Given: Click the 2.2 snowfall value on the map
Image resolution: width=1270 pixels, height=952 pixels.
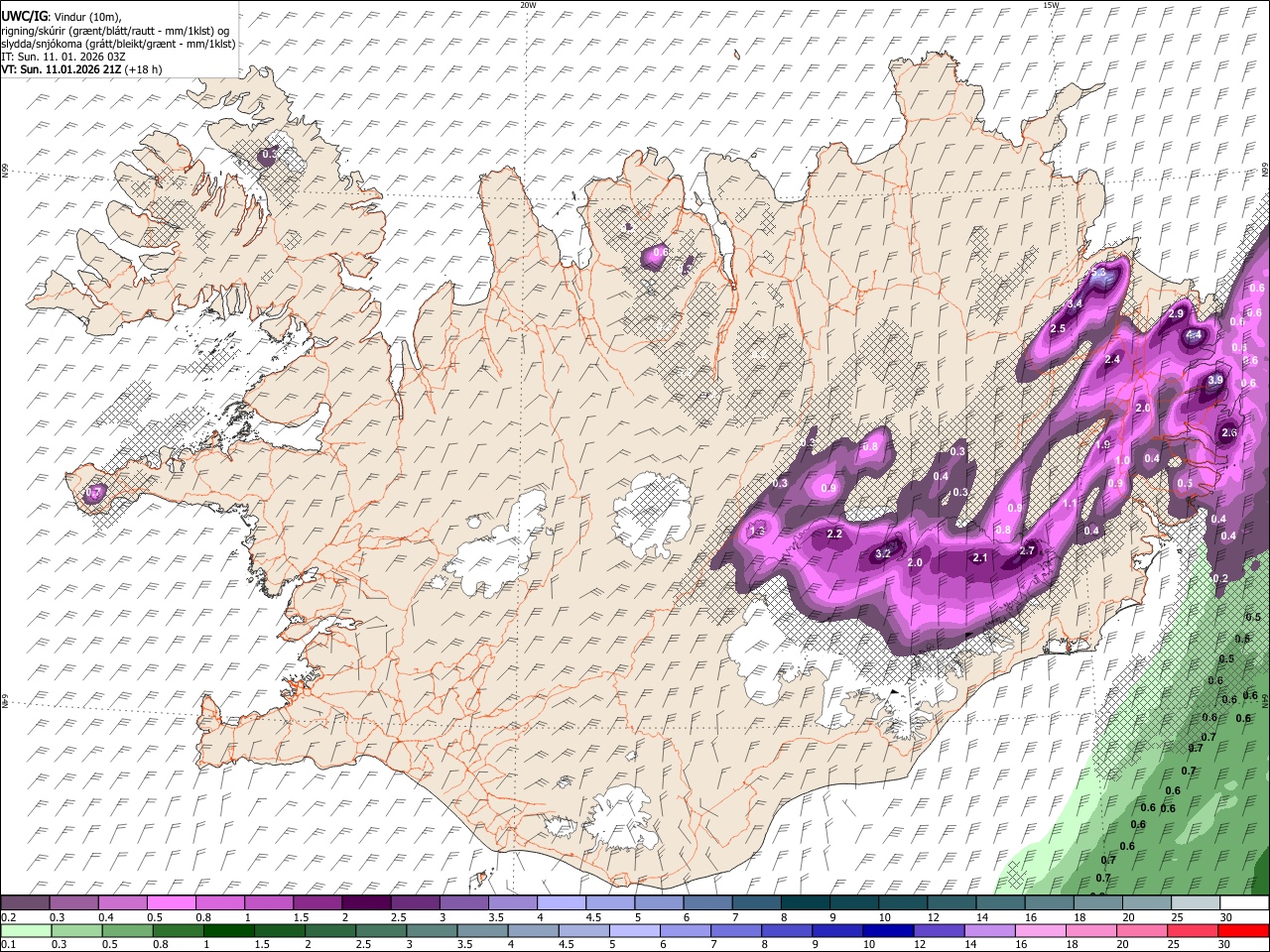Looking at the screenshot, I should (834, 535).
